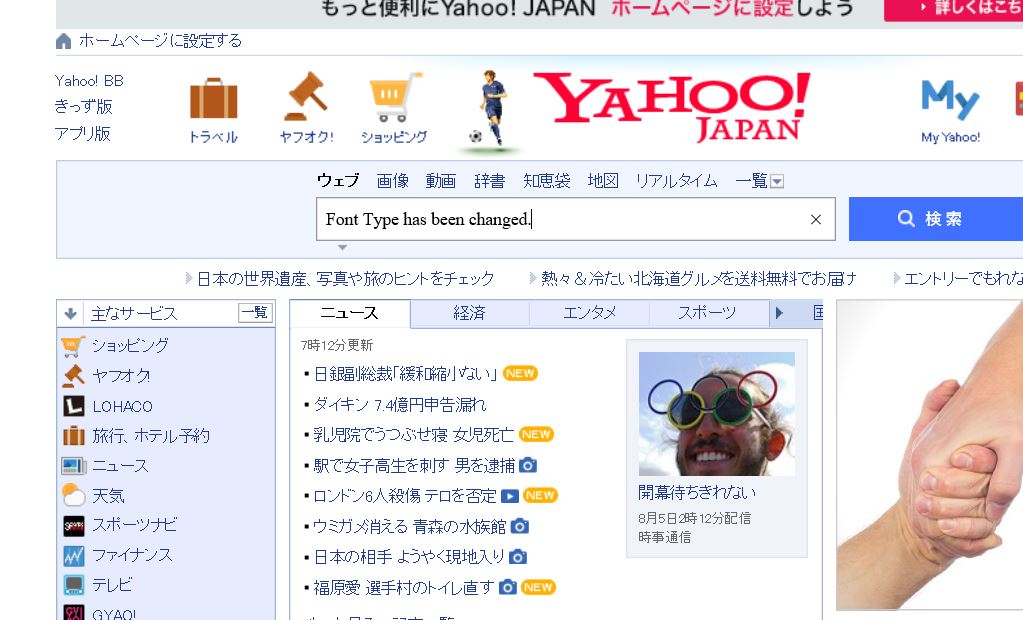Screen dimensions: 1023x620
Task: Click the 旅行、ホテル予約 suitcase icon
Action: tap(74, 435)
